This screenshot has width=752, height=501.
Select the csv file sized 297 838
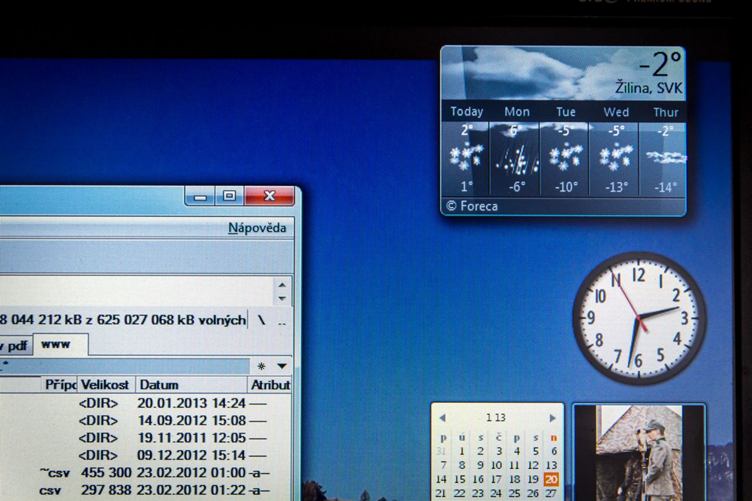[145, 490]
